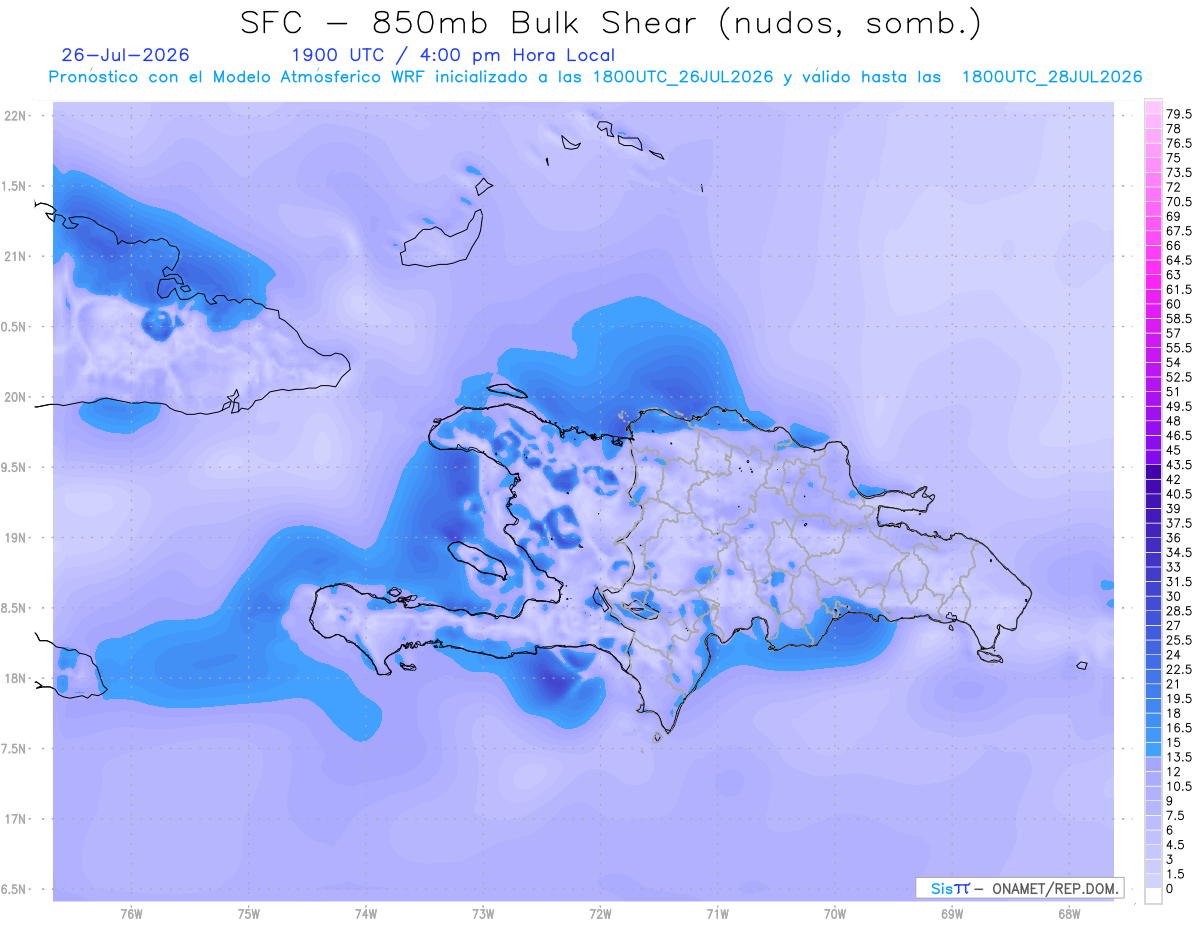Click the bright blue swatch between 15 and 16.5

pos(1153,735)
